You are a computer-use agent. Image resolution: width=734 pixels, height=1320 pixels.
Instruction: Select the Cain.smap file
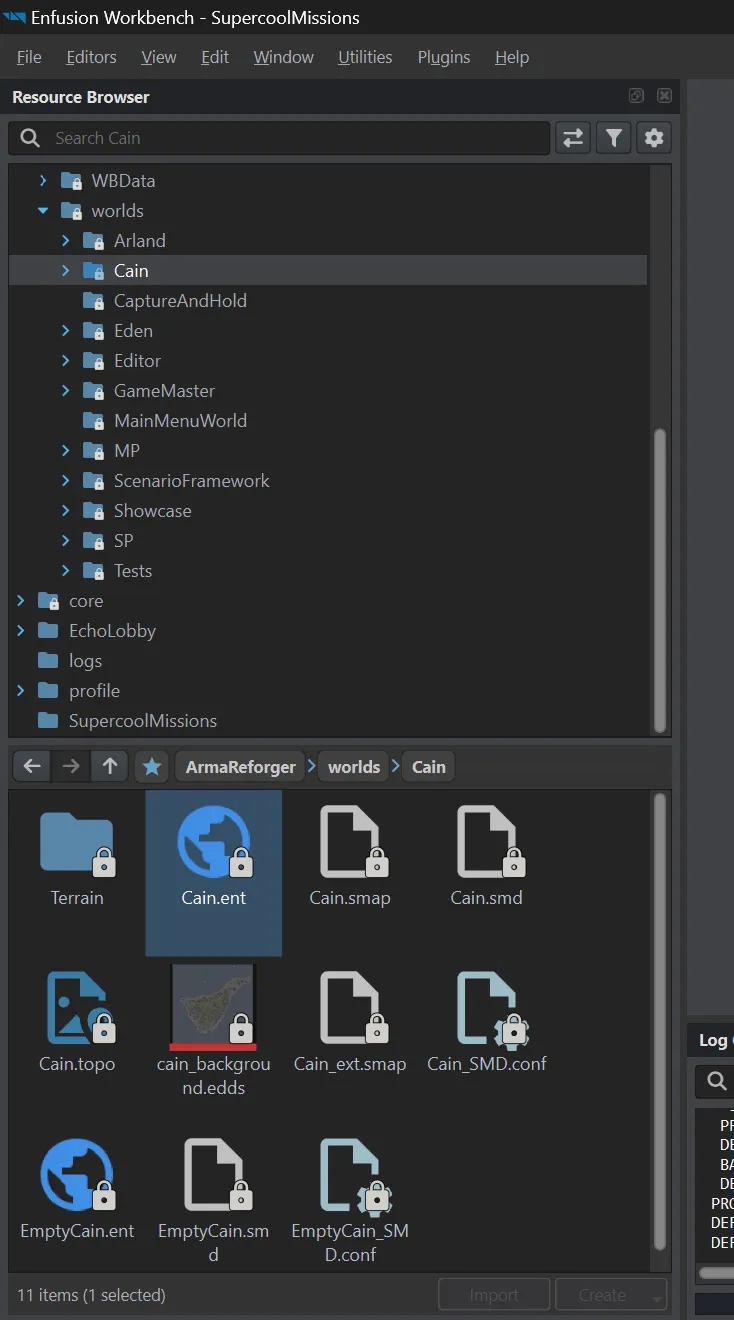pos(350,858)
